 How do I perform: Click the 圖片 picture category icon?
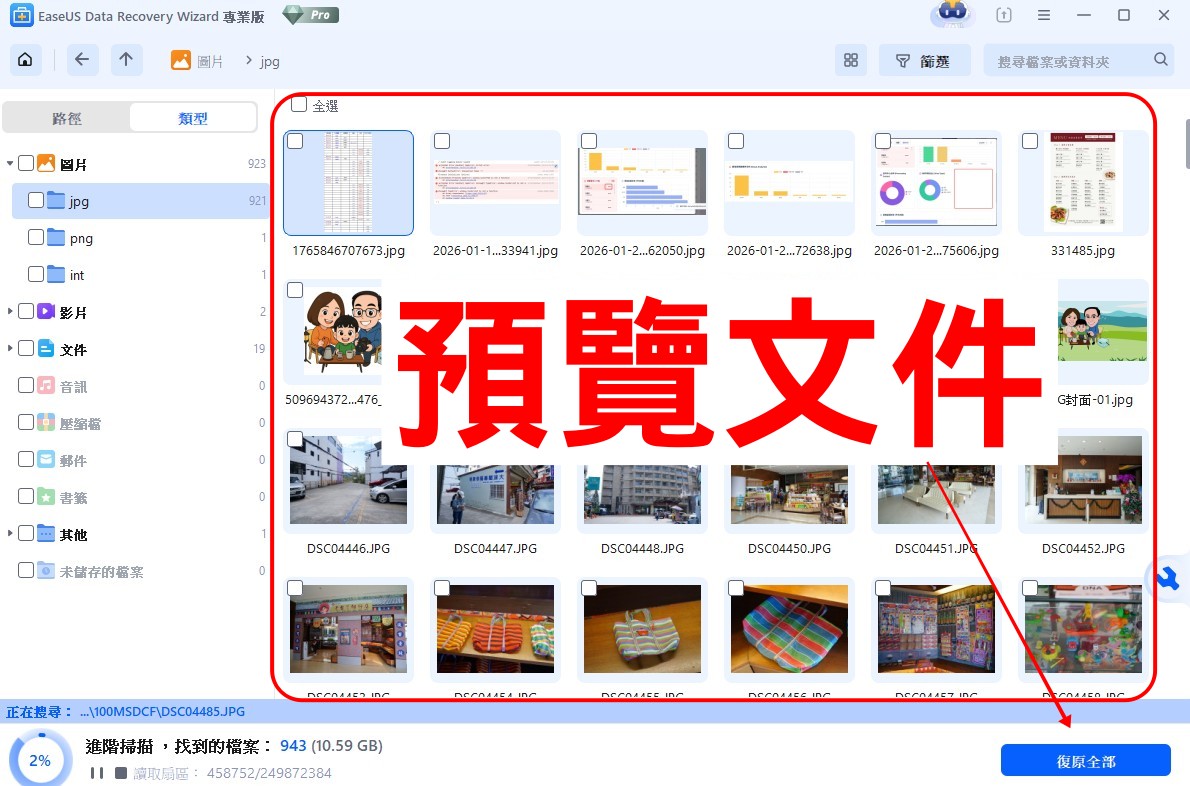46,163
